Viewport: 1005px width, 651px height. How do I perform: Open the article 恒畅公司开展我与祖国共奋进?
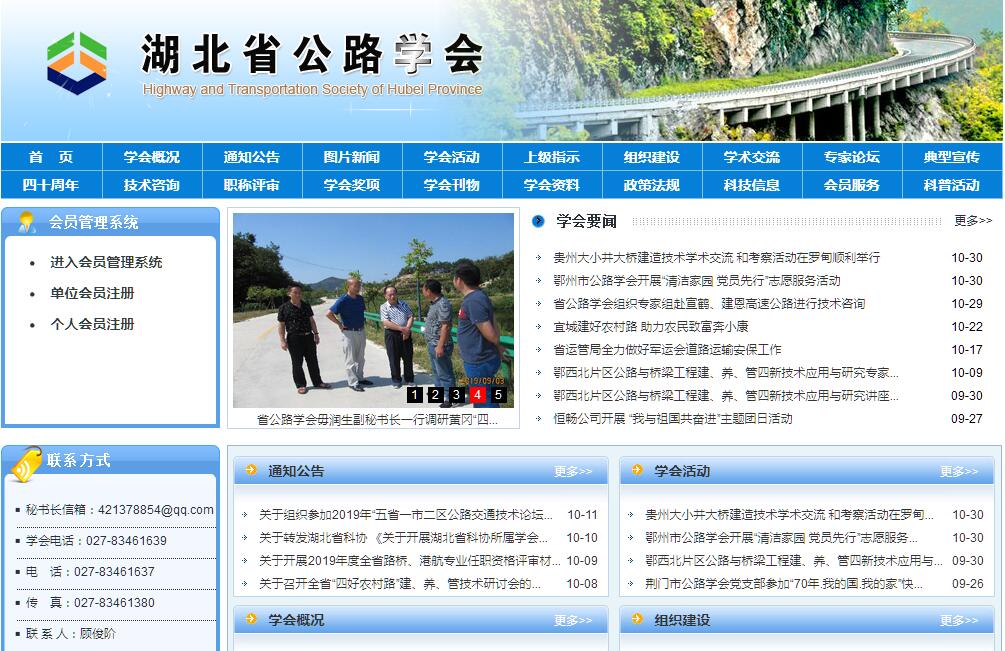pos(673,419)
